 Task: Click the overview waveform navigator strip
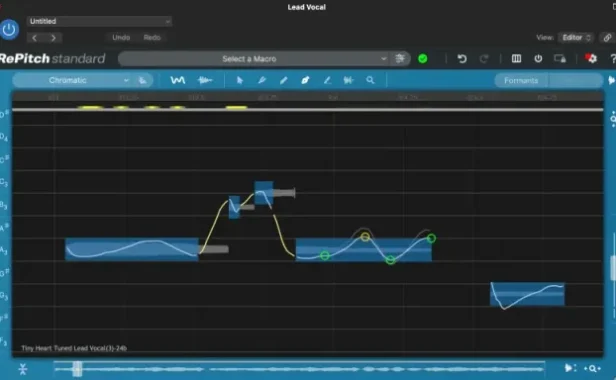point(299,369)
